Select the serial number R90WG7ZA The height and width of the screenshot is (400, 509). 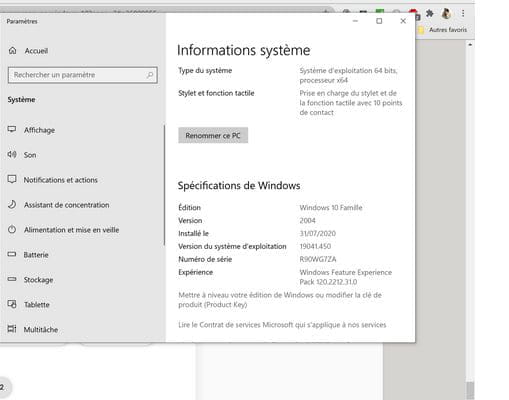pos(318,259)
